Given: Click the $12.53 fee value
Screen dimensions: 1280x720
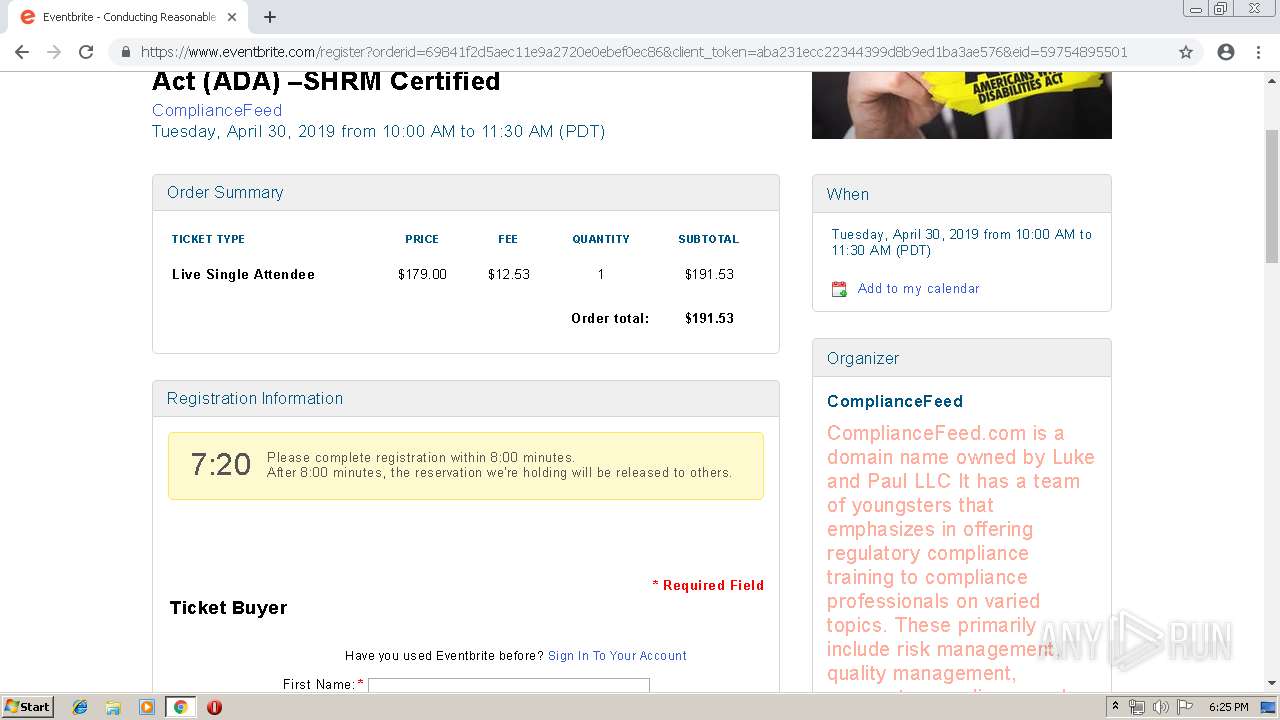Looking at the screenshot, I should (509, 274).
